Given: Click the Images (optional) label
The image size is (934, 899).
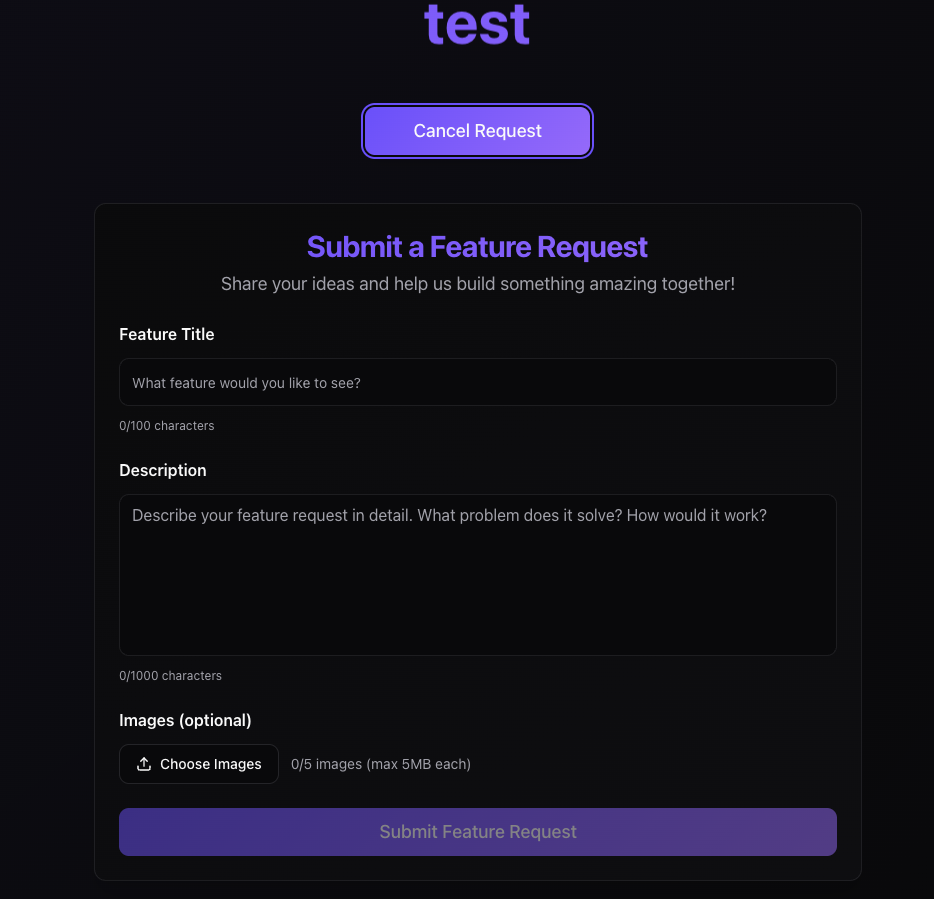Looking at the screenshot, I should point(185,720).
